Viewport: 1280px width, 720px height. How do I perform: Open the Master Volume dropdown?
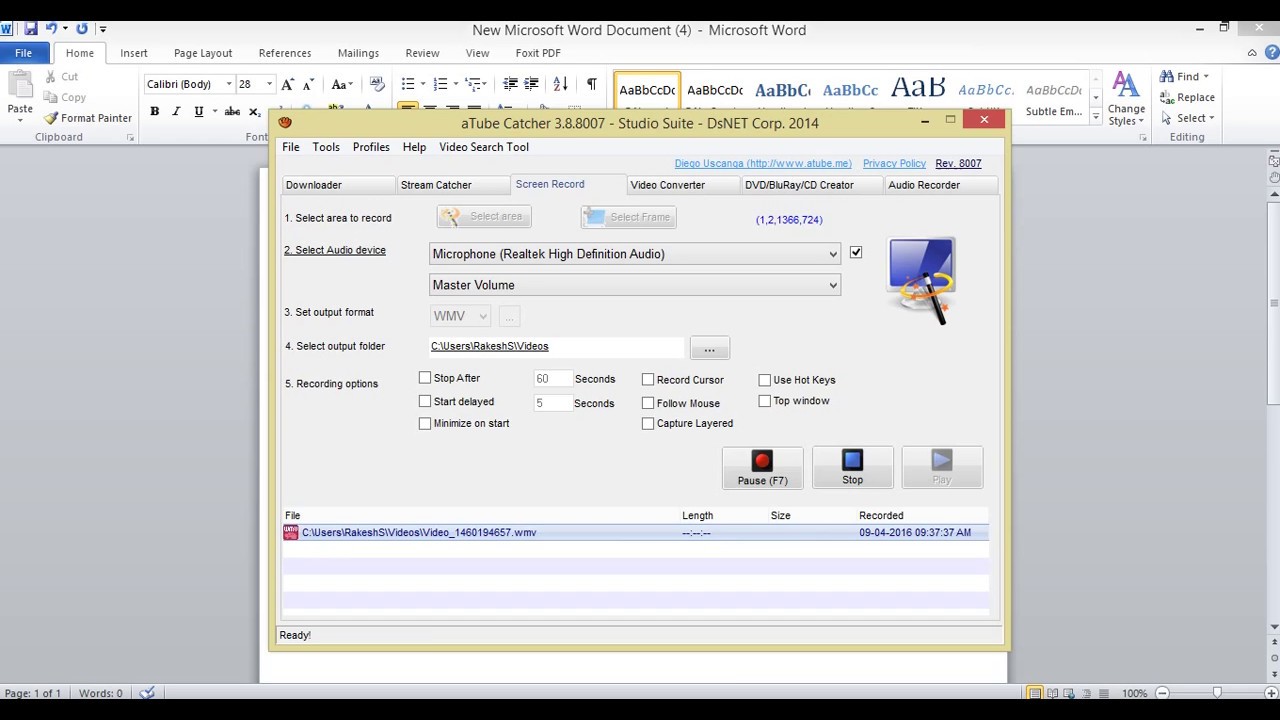(634, 285)
